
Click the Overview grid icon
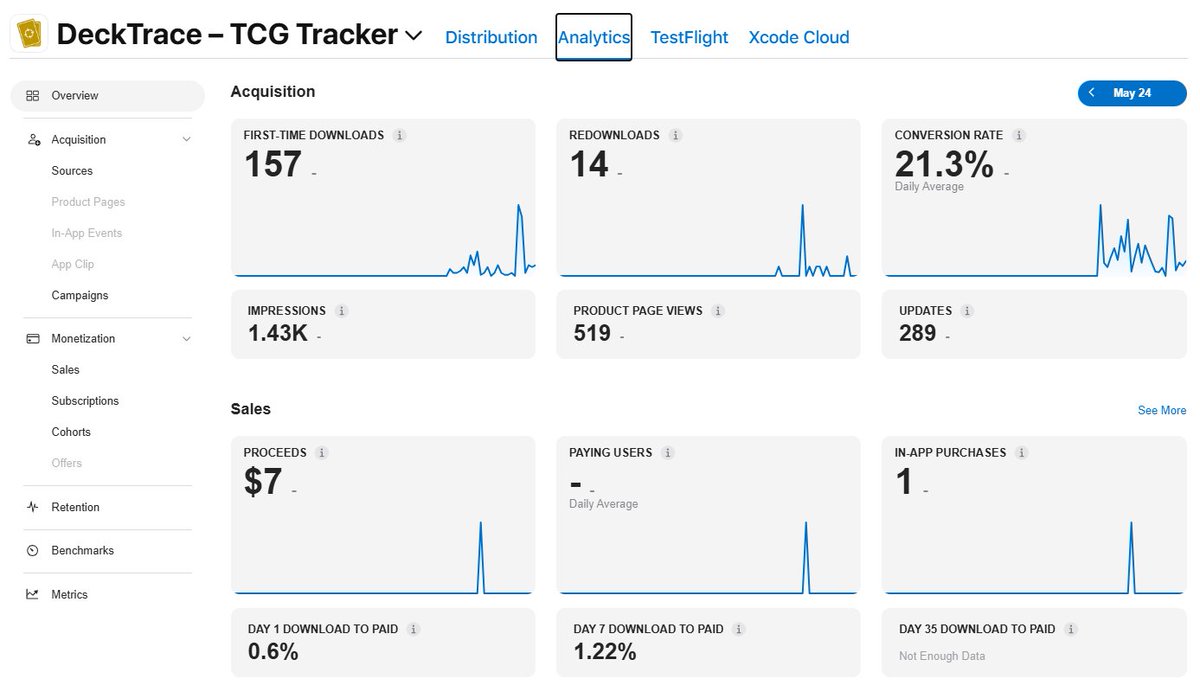coord(33,96)
